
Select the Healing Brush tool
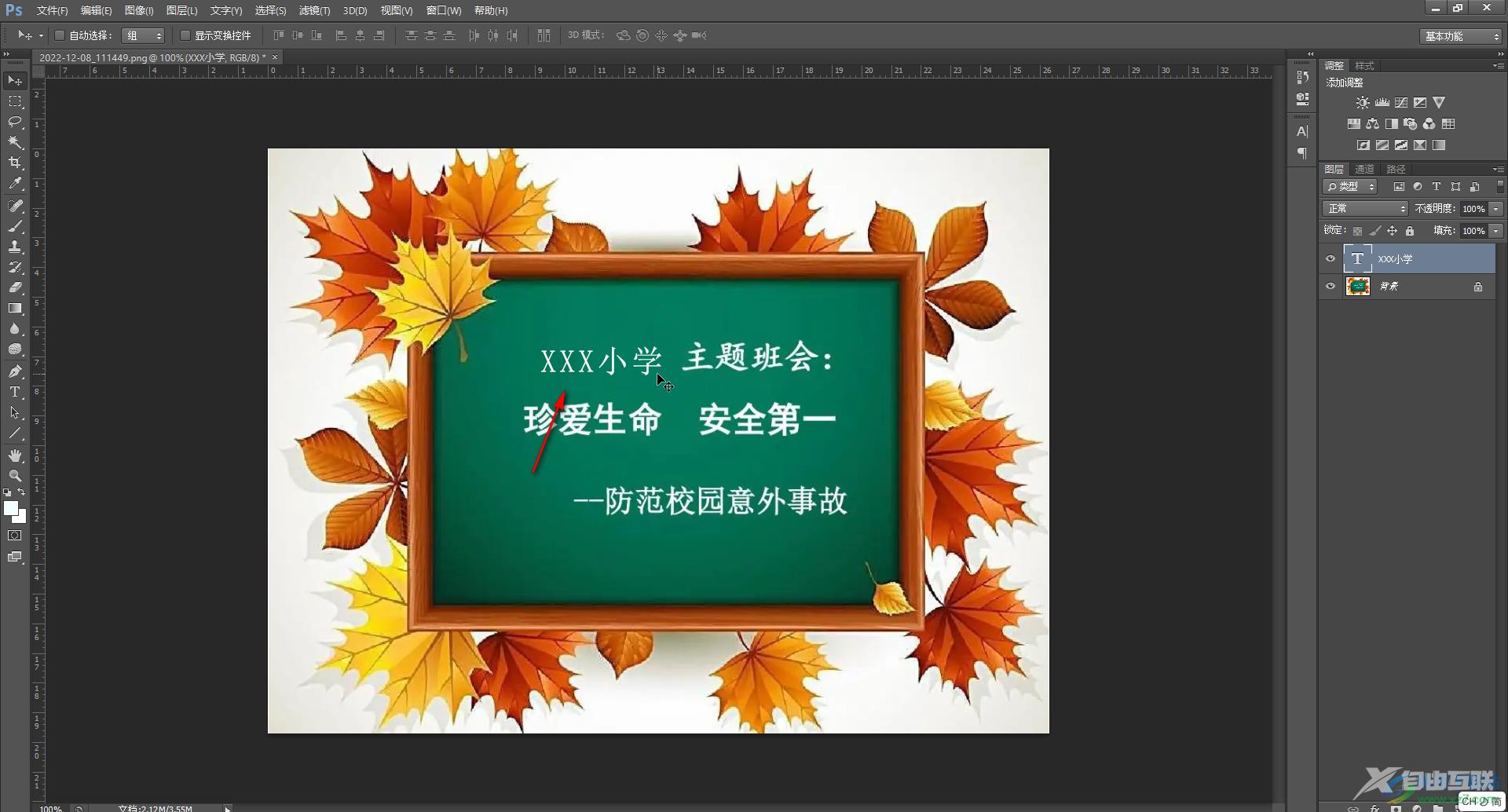click(x=15, y=206)
